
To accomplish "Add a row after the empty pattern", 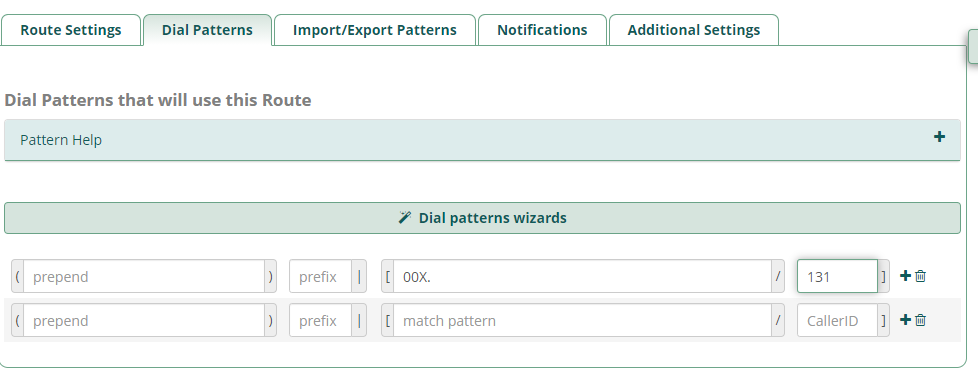I will click(x=905, y=320).
